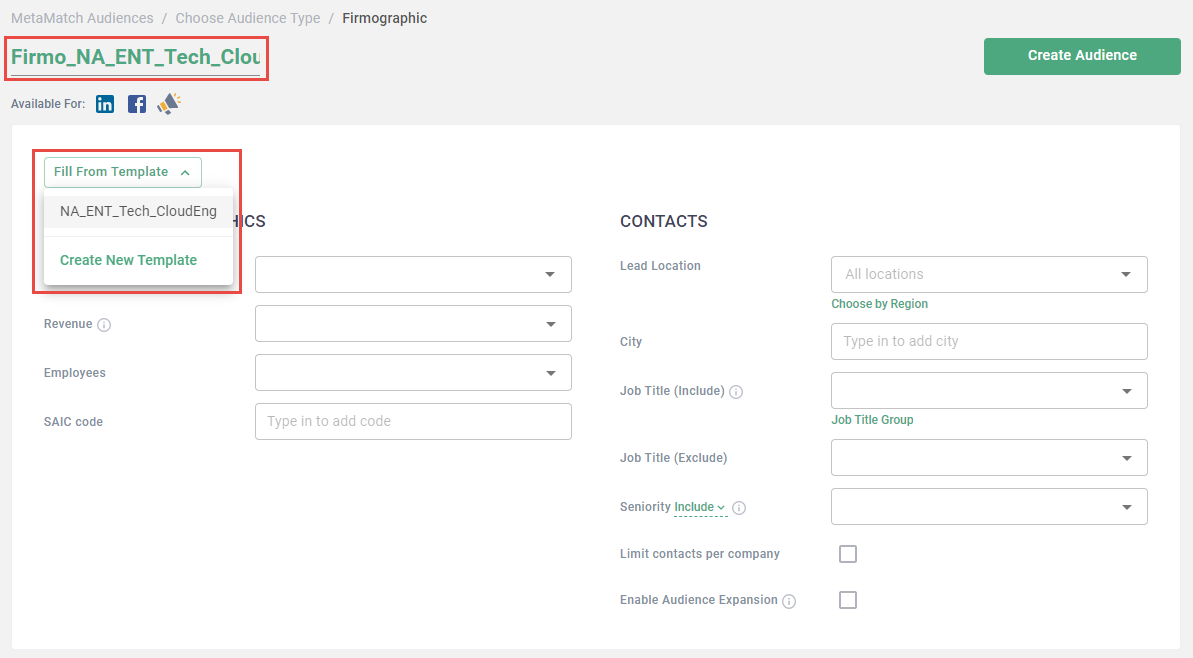Select NA_ENT_Tech_CloudEng template
The image size is (1193, 658).
point(138,211)
